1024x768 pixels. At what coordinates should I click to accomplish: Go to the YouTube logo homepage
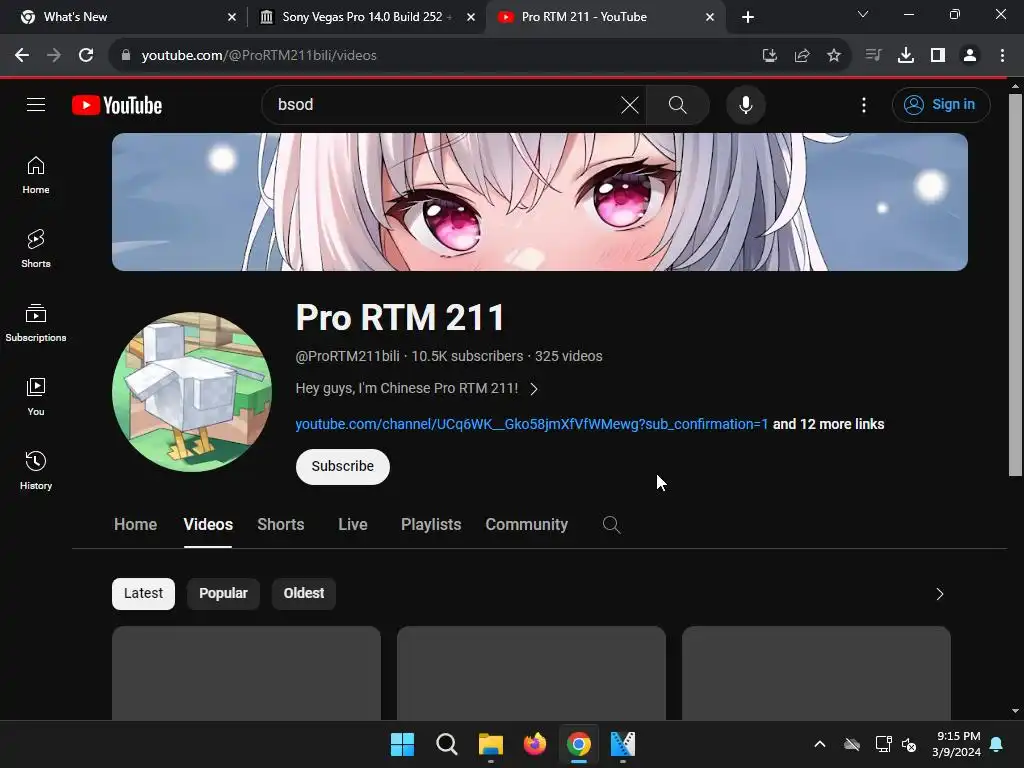(117, 105)
